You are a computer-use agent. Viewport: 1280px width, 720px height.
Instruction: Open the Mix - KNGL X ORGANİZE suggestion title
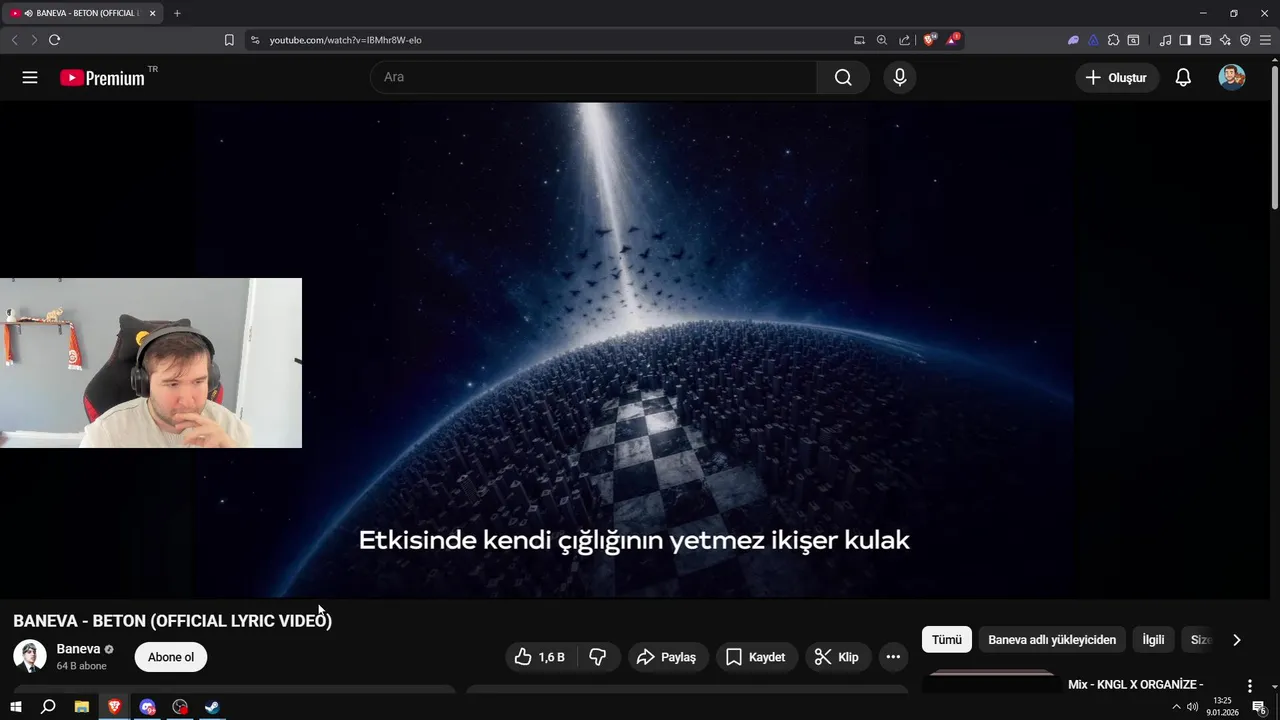click(1135, 685)
